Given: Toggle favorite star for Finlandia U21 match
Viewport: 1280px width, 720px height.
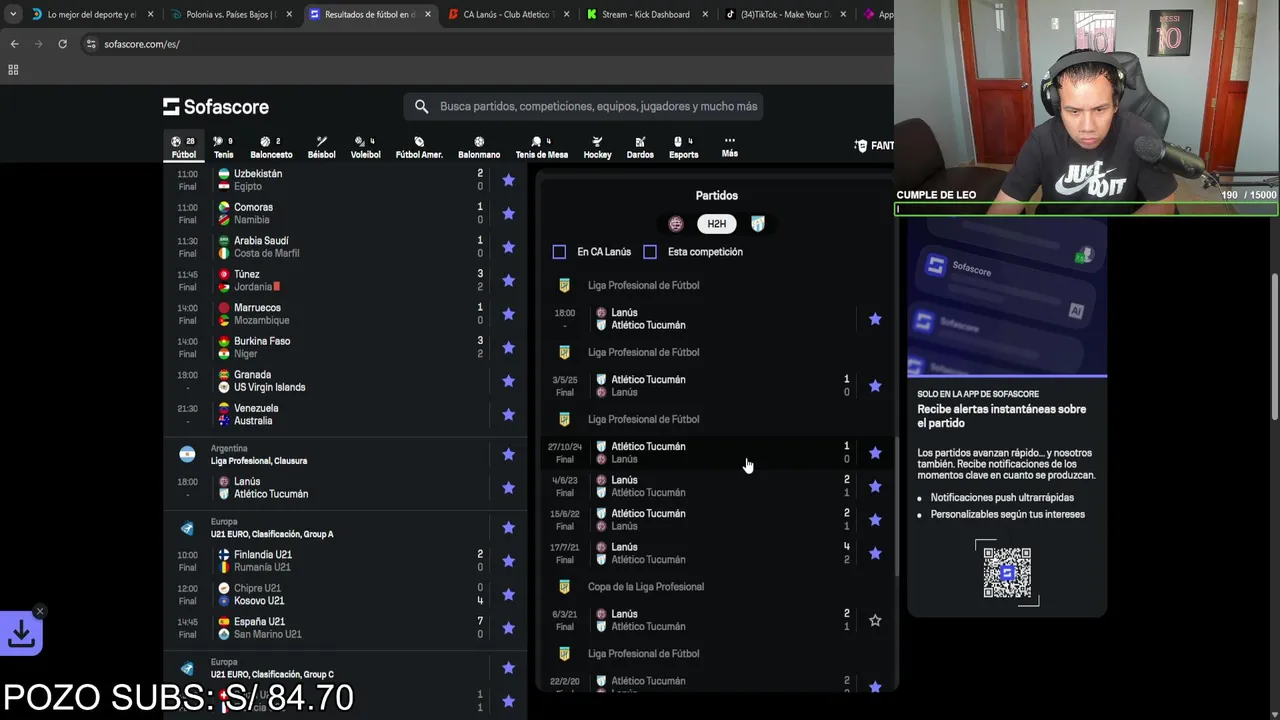Looking at the screenshot, I should [x=508, y=561].
